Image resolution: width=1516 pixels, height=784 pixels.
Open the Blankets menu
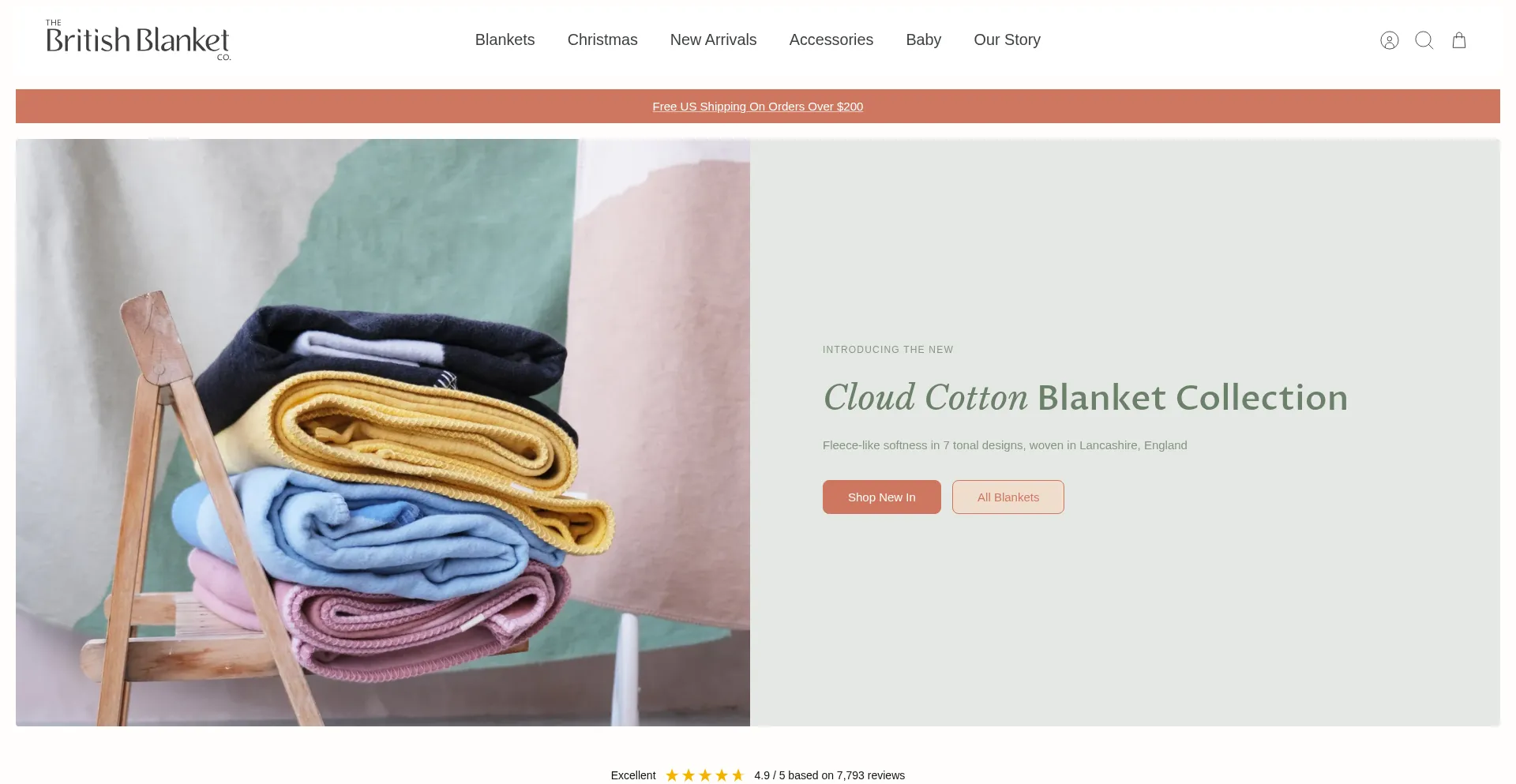point(505,40)
